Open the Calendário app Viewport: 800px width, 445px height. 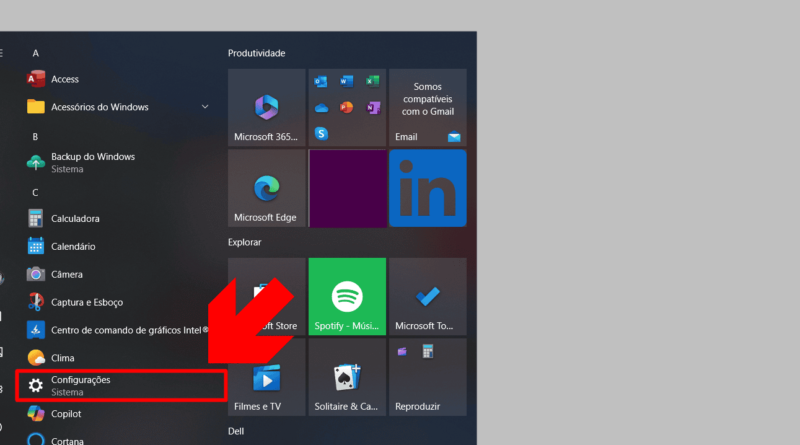tap(117, 246)
